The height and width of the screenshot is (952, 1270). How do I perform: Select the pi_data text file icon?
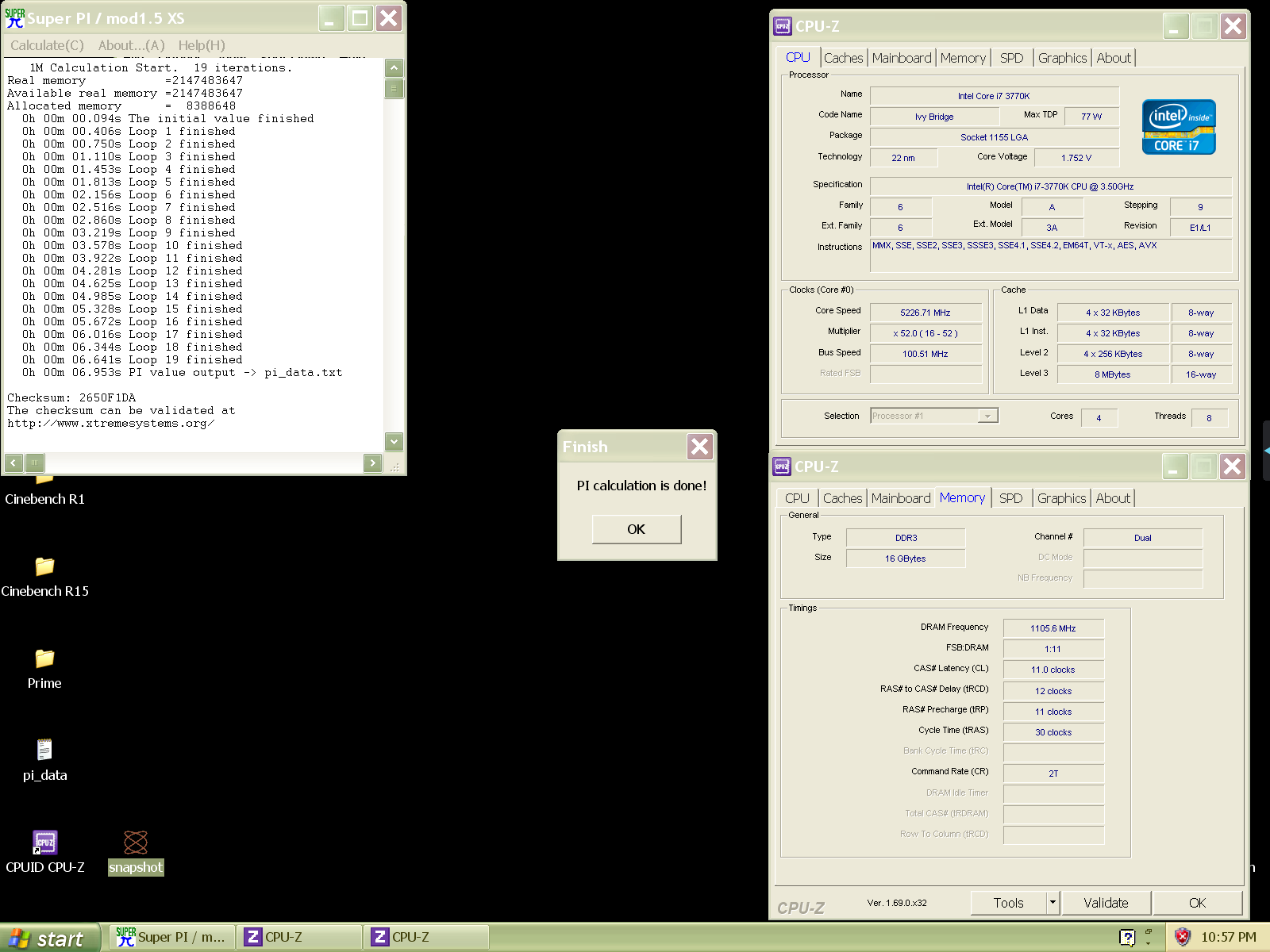(44, 750)
